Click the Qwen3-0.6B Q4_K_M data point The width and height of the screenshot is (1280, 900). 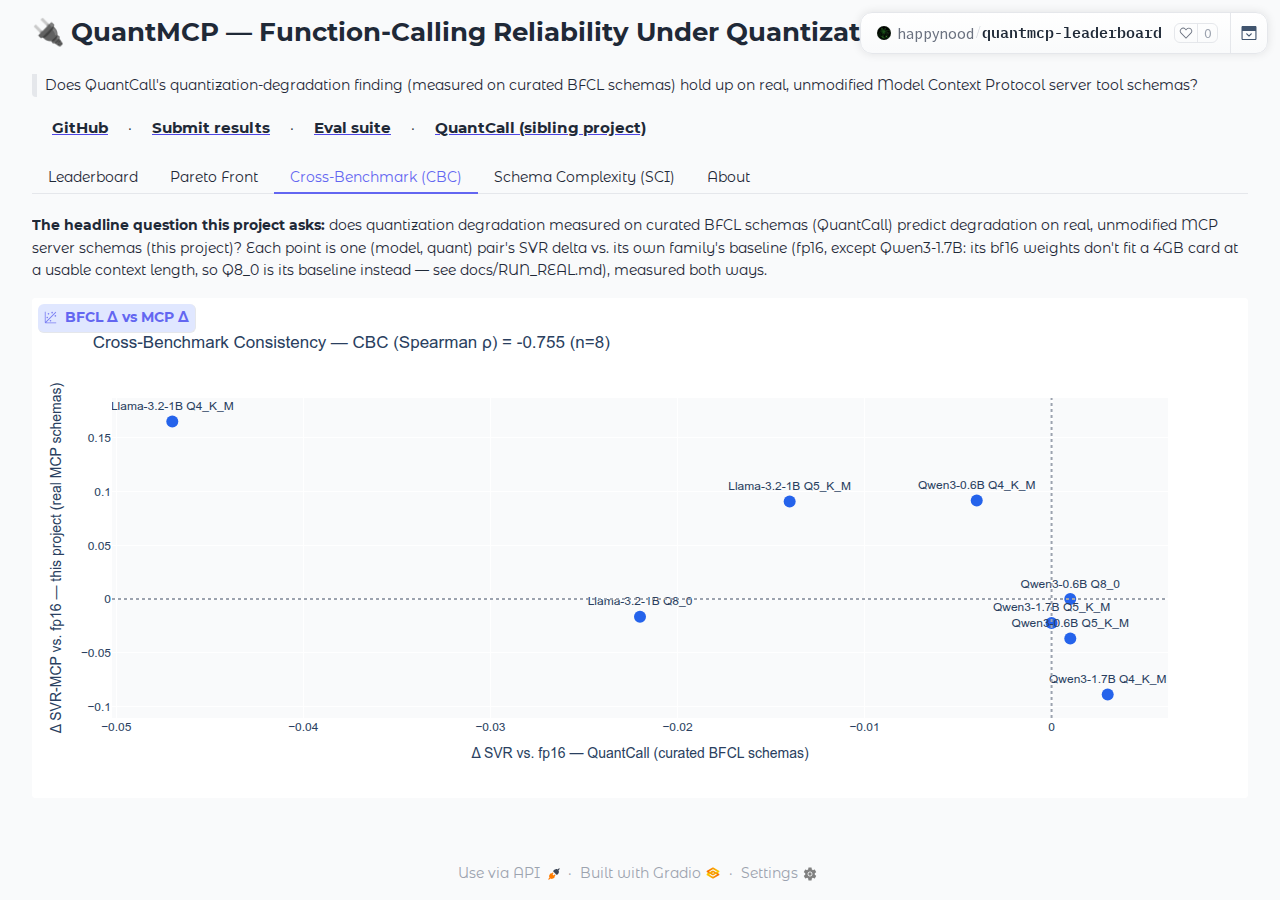977,501
